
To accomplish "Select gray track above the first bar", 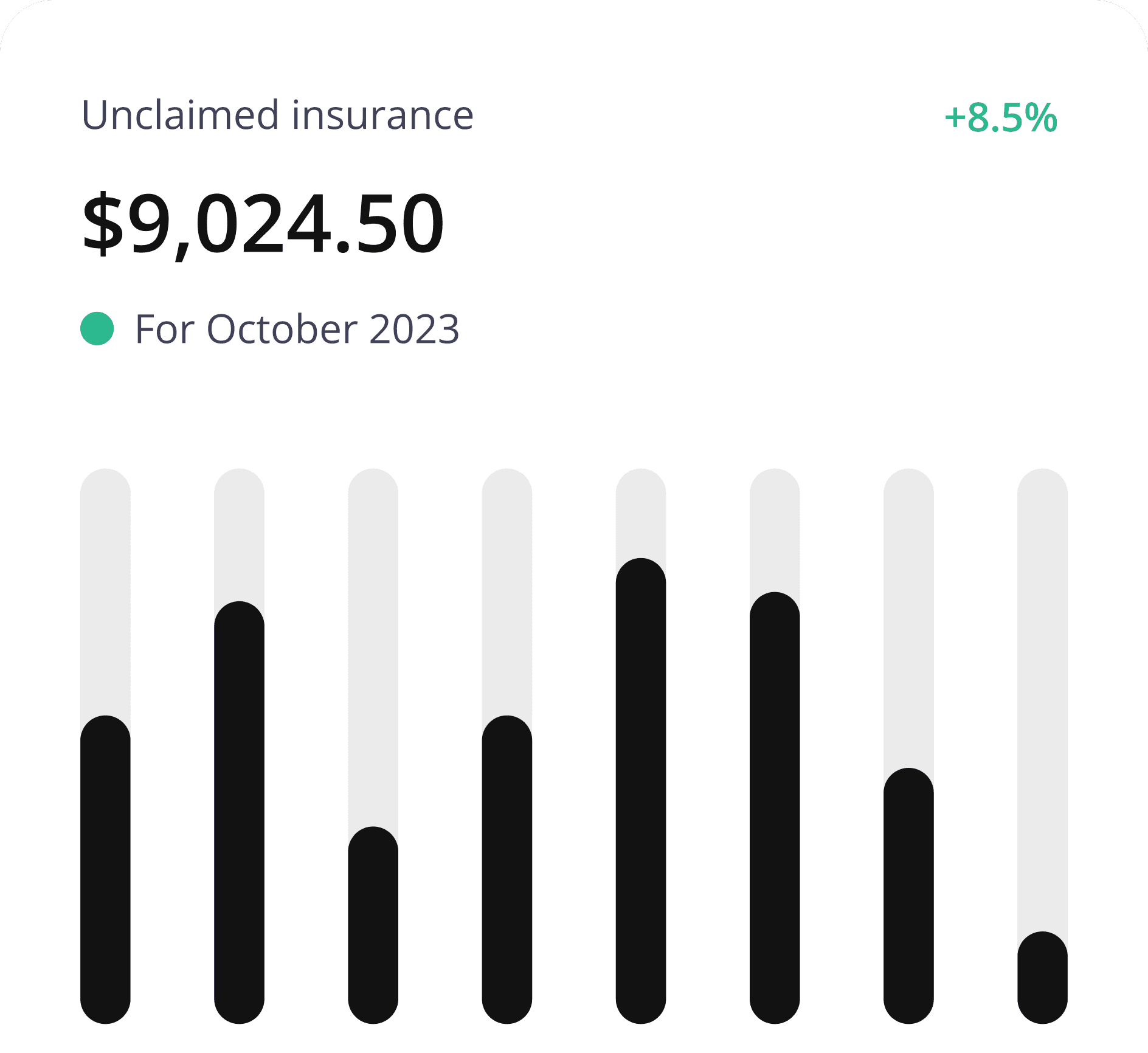I will pyautogui.click(x=105, y=593).
